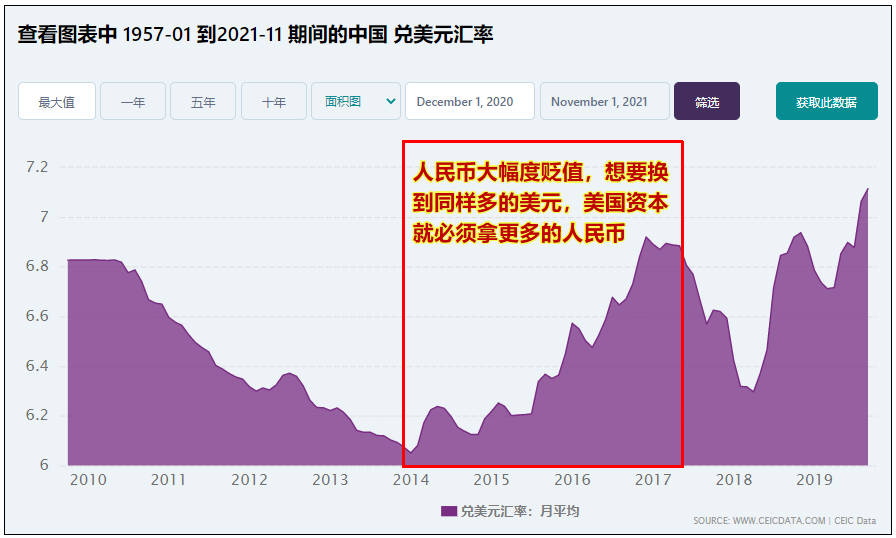The height and width of the screenshot is (538, 896).
Task: Select the 一年 time range
Action: [x=133, y=102]
